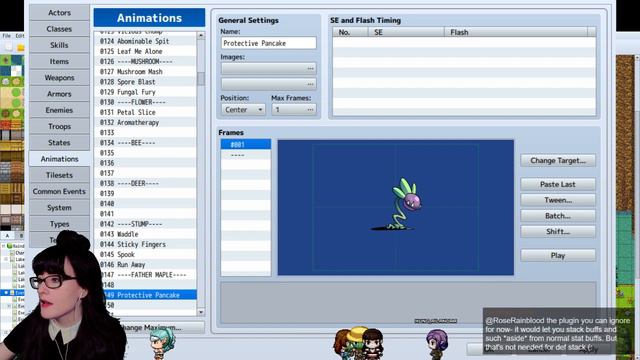Open the Common Events tab
Image resolution: width=640 pixels, height=360 pixels.
coord(59,191)
